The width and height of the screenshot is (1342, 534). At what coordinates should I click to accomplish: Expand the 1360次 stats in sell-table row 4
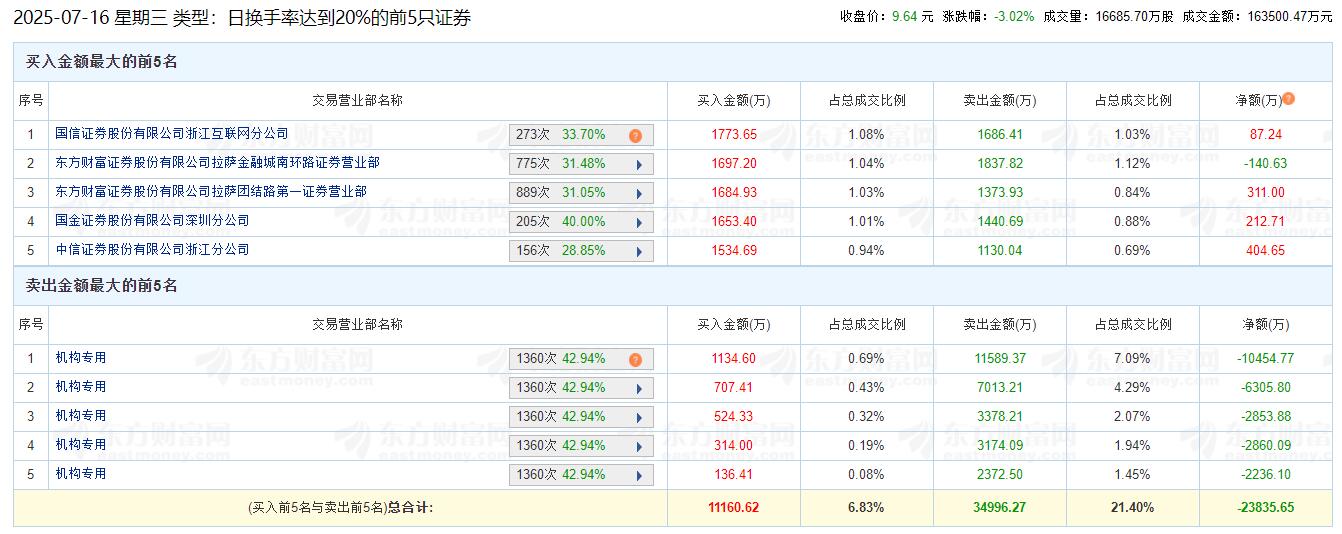tap(638, 447)
